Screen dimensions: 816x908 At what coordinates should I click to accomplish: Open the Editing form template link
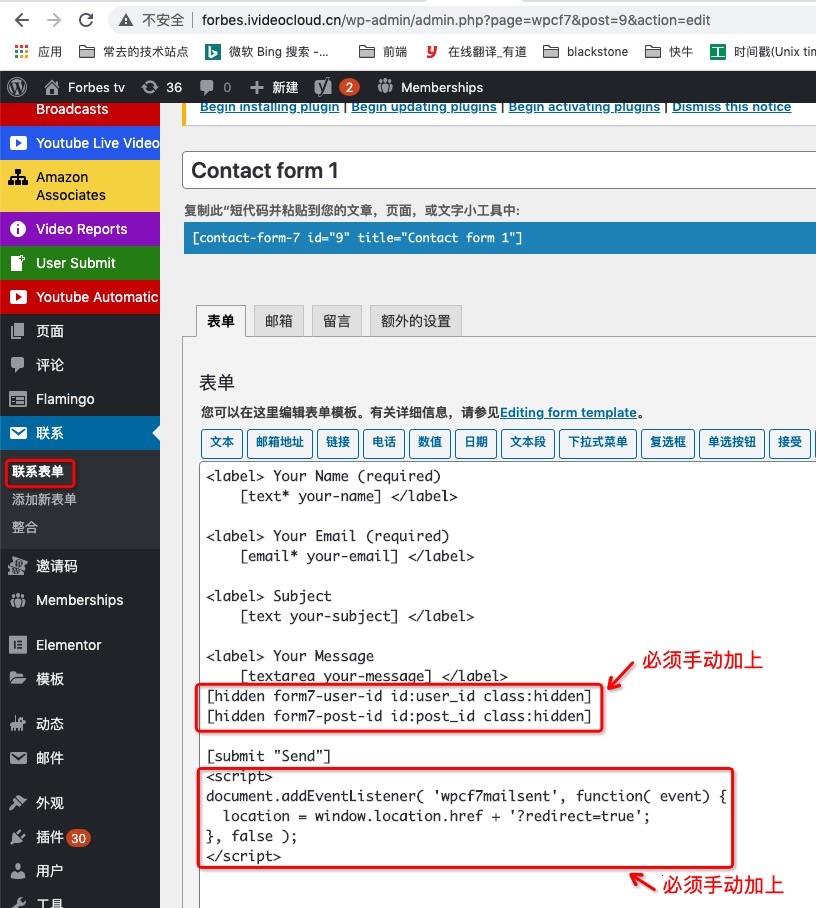[568, 412]
